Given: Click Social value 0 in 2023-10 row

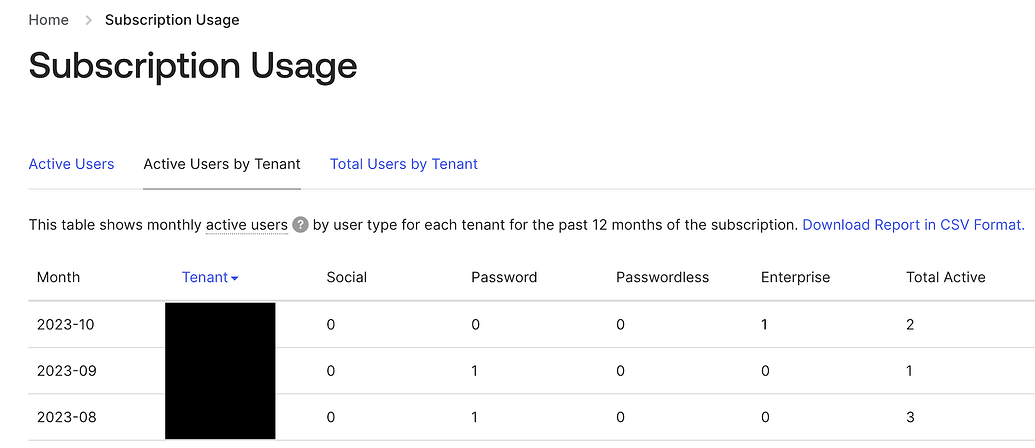Looking at the screenshot, I should (331, 325).
